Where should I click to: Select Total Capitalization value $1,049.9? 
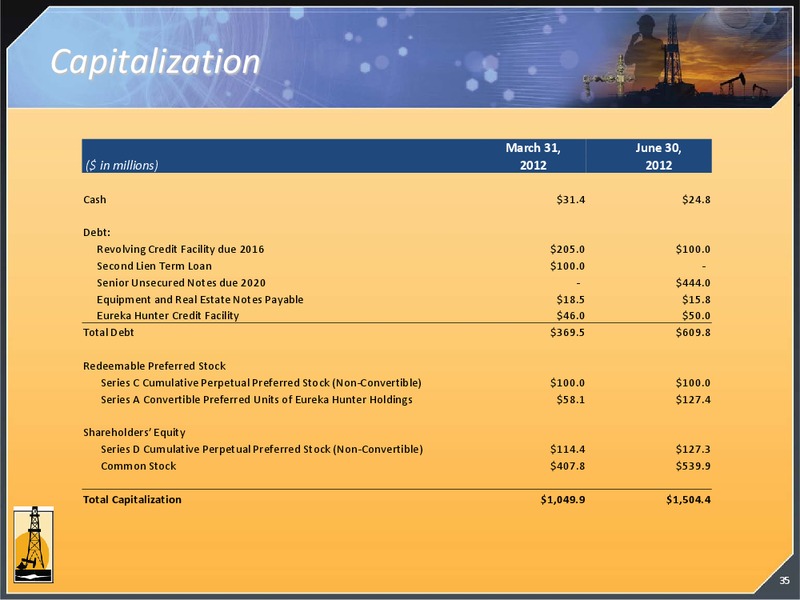point(563,499)
